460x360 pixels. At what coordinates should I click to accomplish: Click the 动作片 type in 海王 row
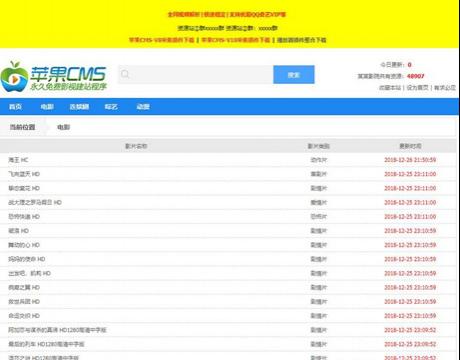[x=319, y=160]
